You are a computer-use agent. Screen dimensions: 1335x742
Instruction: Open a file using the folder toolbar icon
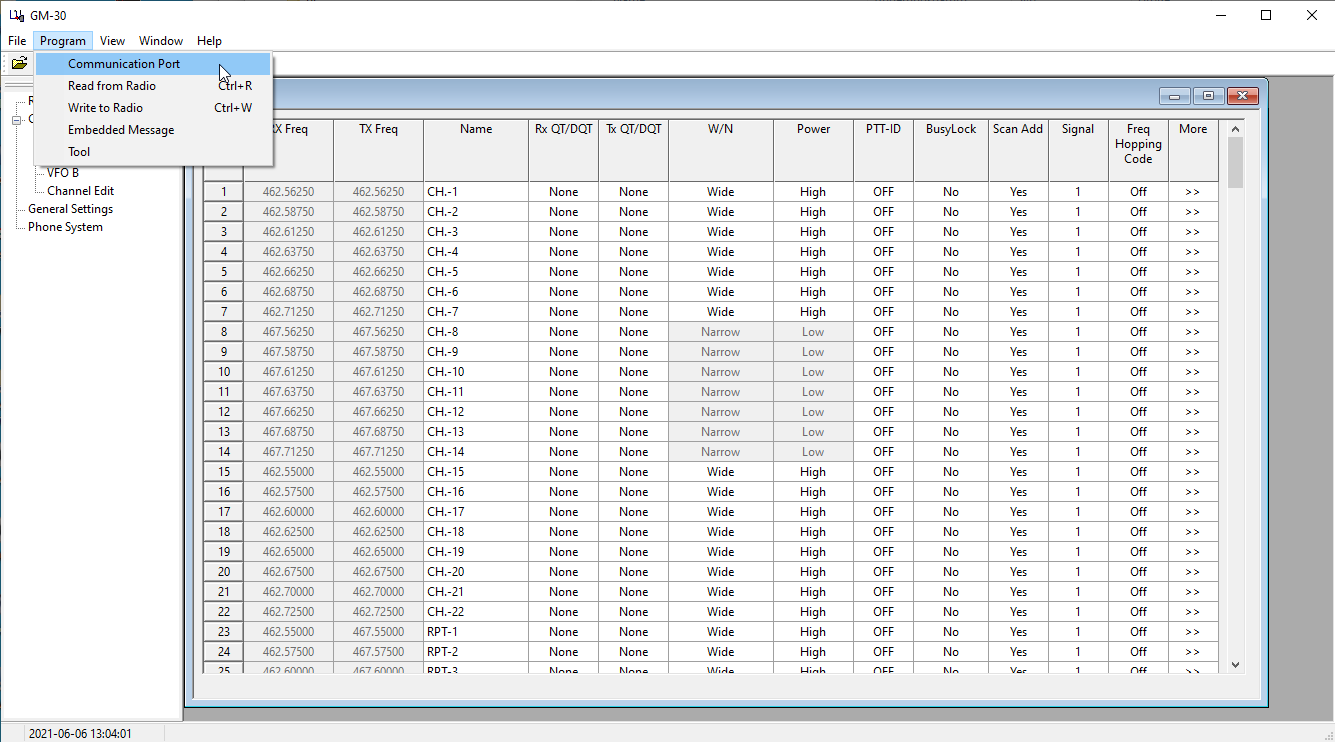(x=19, y=62)
